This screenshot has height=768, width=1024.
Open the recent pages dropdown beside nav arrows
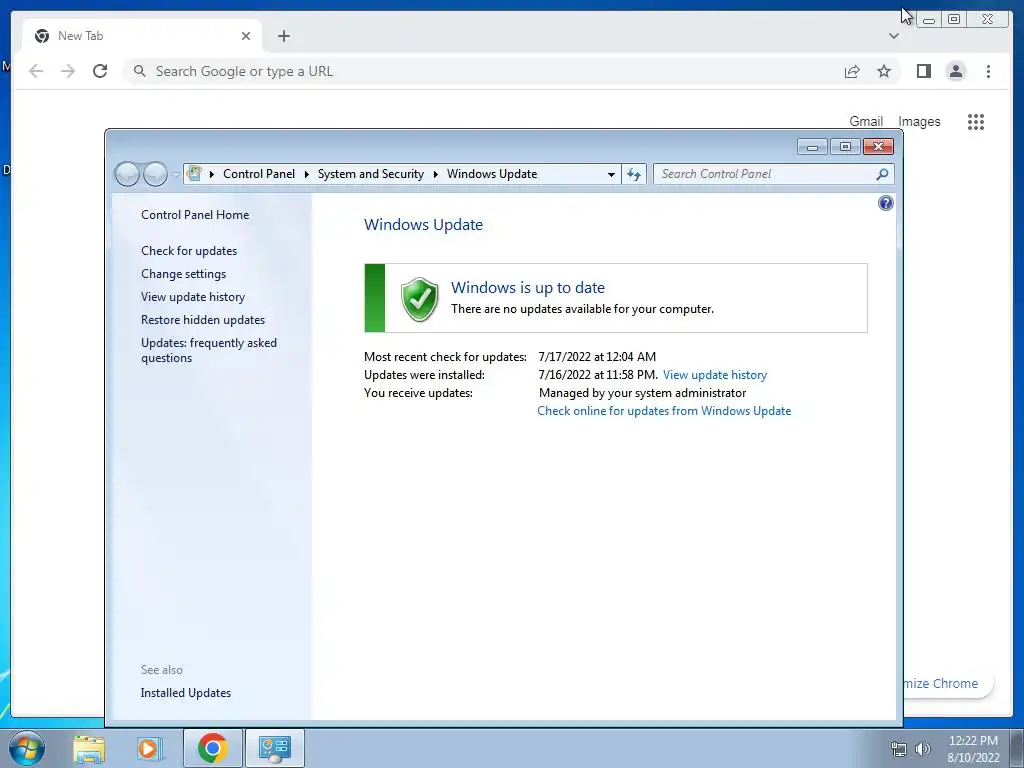[x=175, y=174]
